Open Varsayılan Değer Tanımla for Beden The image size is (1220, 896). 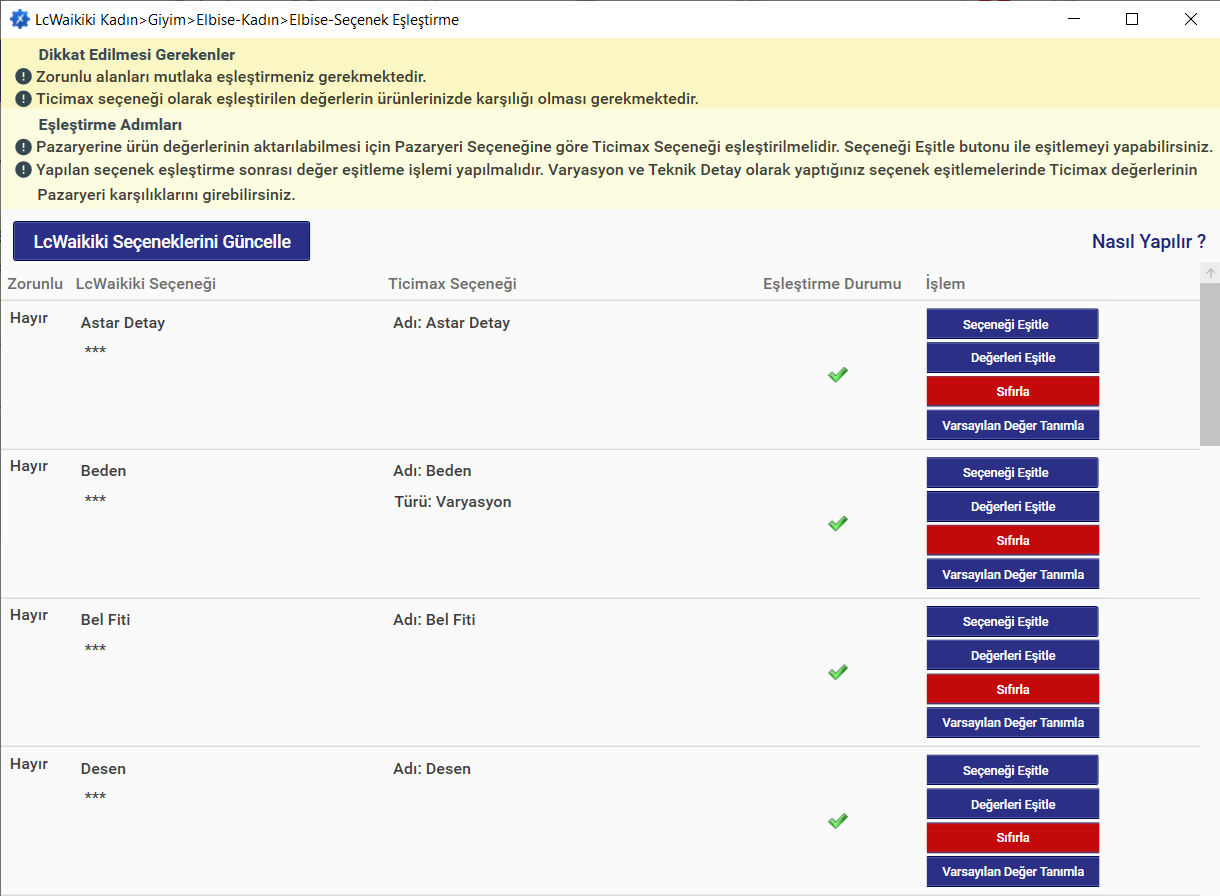tap(1013, 574)
